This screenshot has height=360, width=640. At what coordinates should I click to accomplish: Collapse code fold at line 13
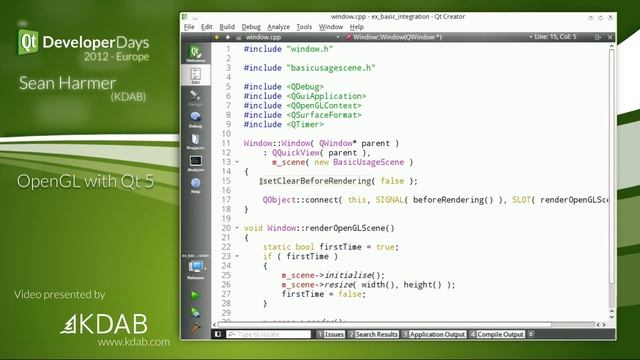[x=237, y=162]
